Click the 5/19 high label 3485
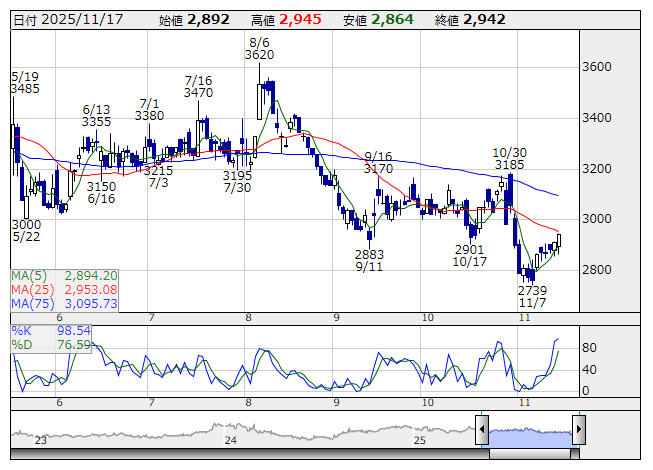This screenshot has height=470, width=653. pos(25,90)
